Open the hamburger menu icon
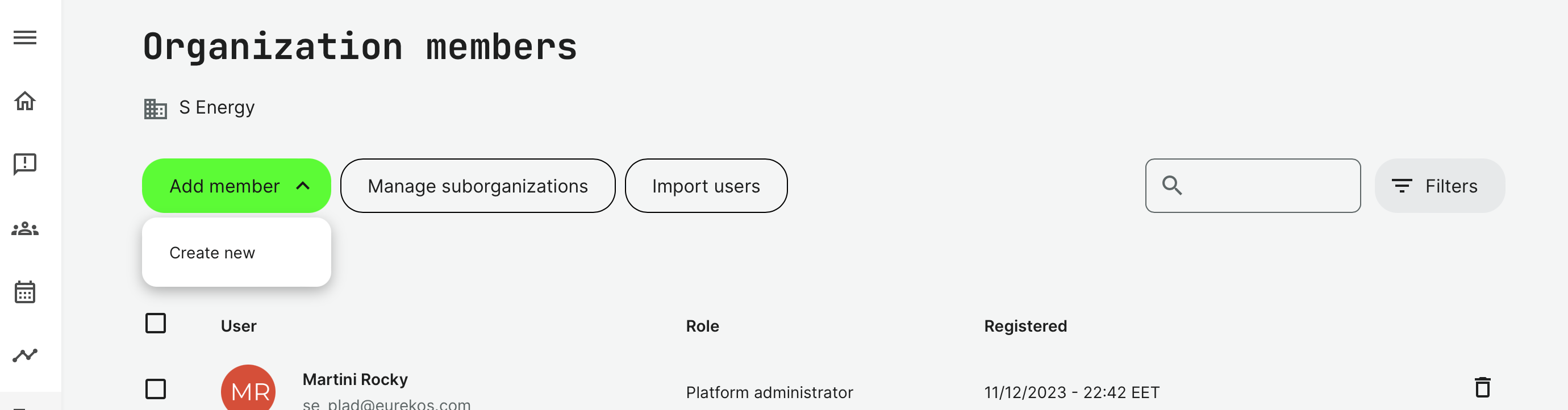 (25, 37)
